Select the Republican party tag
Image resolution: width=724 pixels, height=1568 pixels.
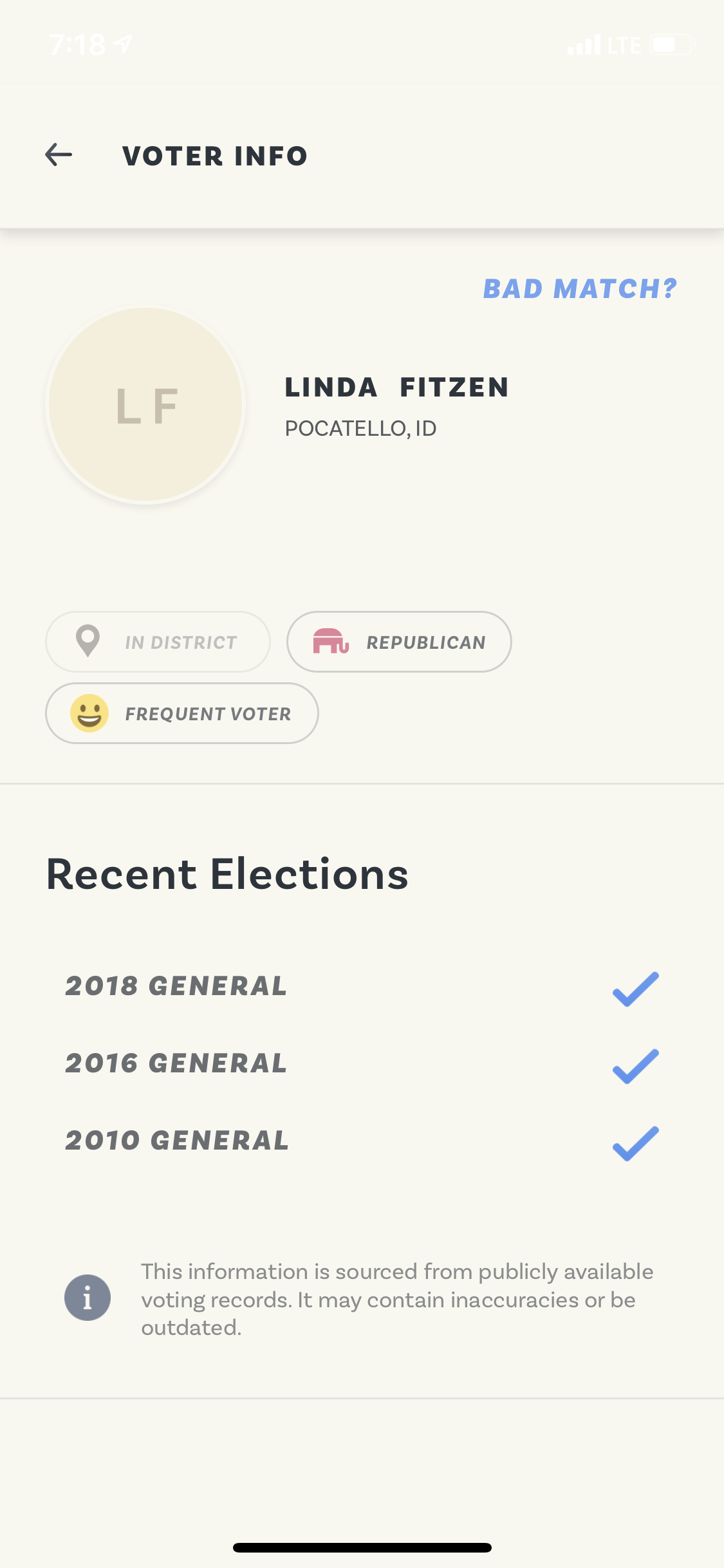pos(399,642)
